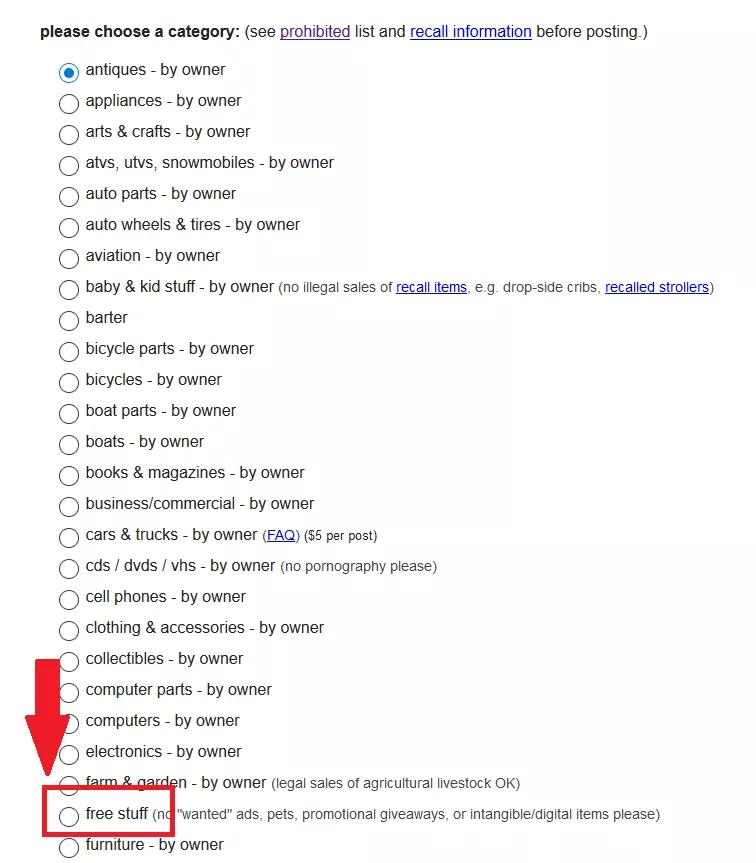The height and width of the screenshot is (863, 756).
Task: Pick the auto parts - by owner radio
Action: click(69, 196)
